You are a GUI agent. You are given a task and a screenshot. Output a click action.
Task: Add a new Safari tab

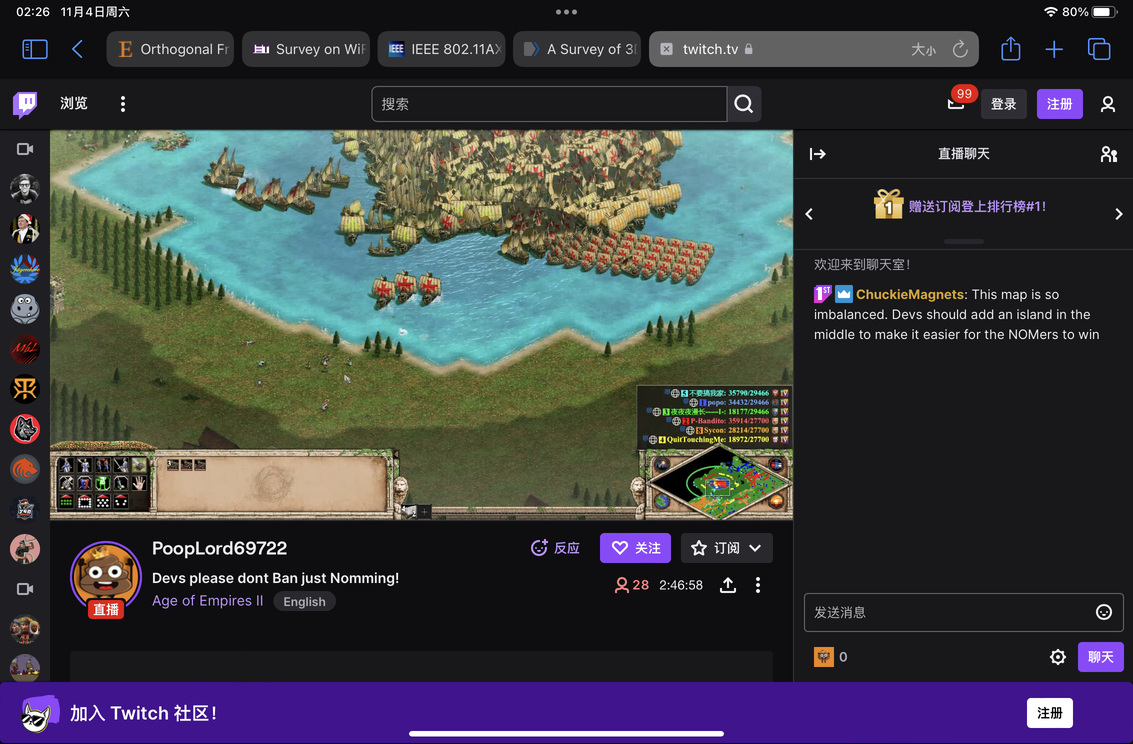coord(1054,49)
